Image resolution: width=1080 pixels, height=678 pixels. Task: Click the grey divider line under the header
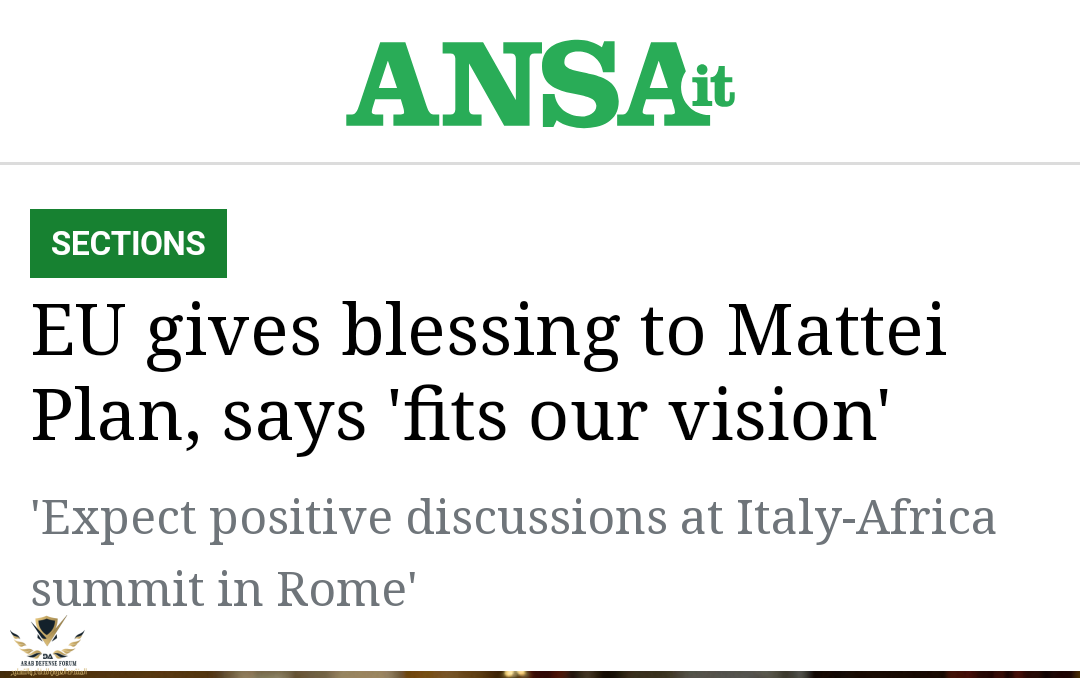click(540, 164)
